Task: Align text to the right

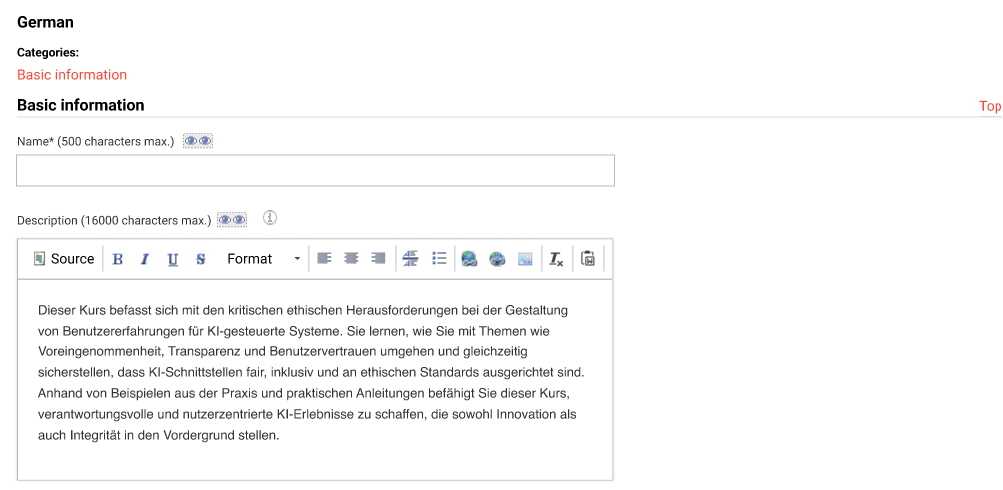Action: [378, 258]
